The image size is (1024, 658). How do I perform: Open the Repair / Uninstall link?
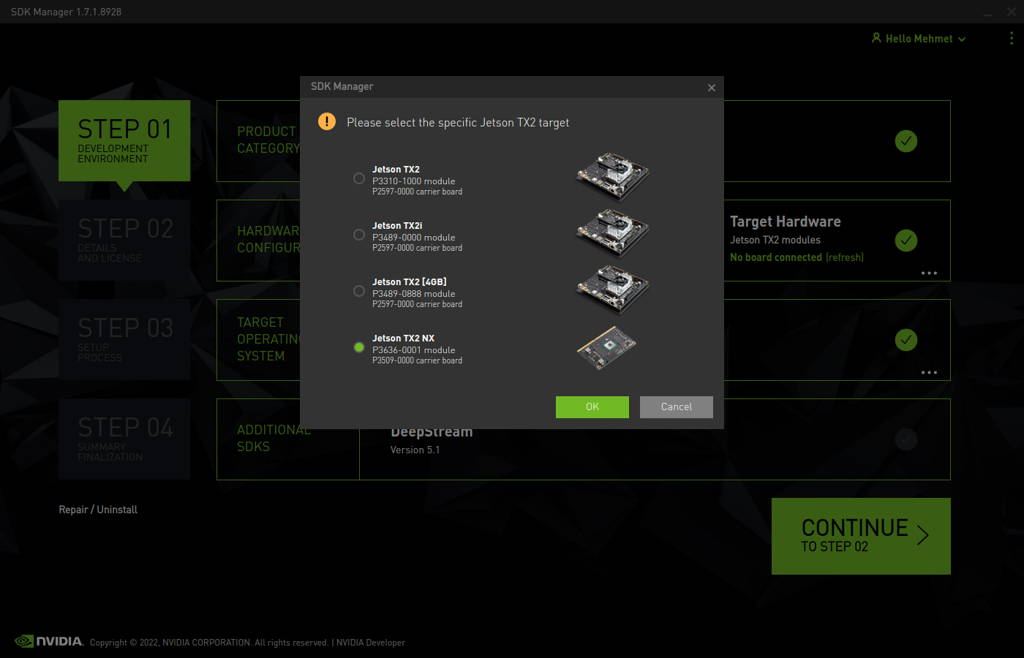(x=98, y=509)
